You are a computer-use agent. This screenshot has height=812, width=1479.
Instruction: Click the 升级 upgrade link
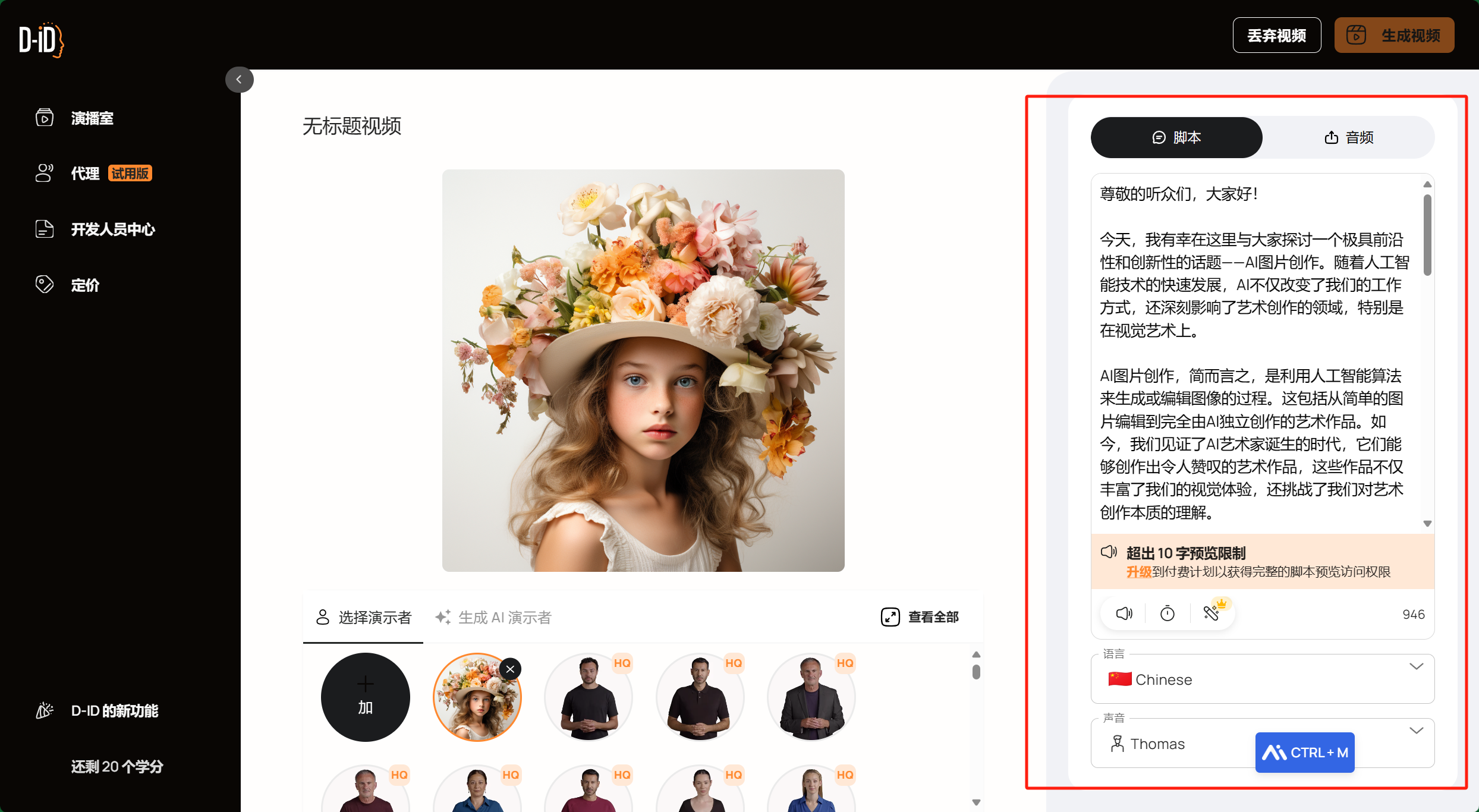[1138, 572]
